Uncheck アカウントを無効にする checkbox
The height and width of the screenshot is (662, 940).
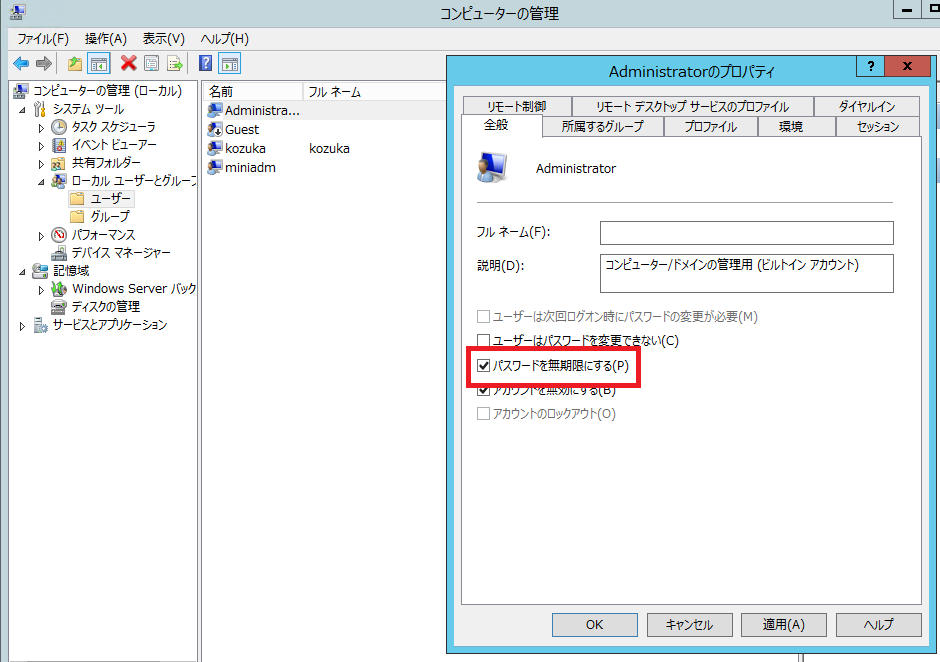click(x=484, y=390)
